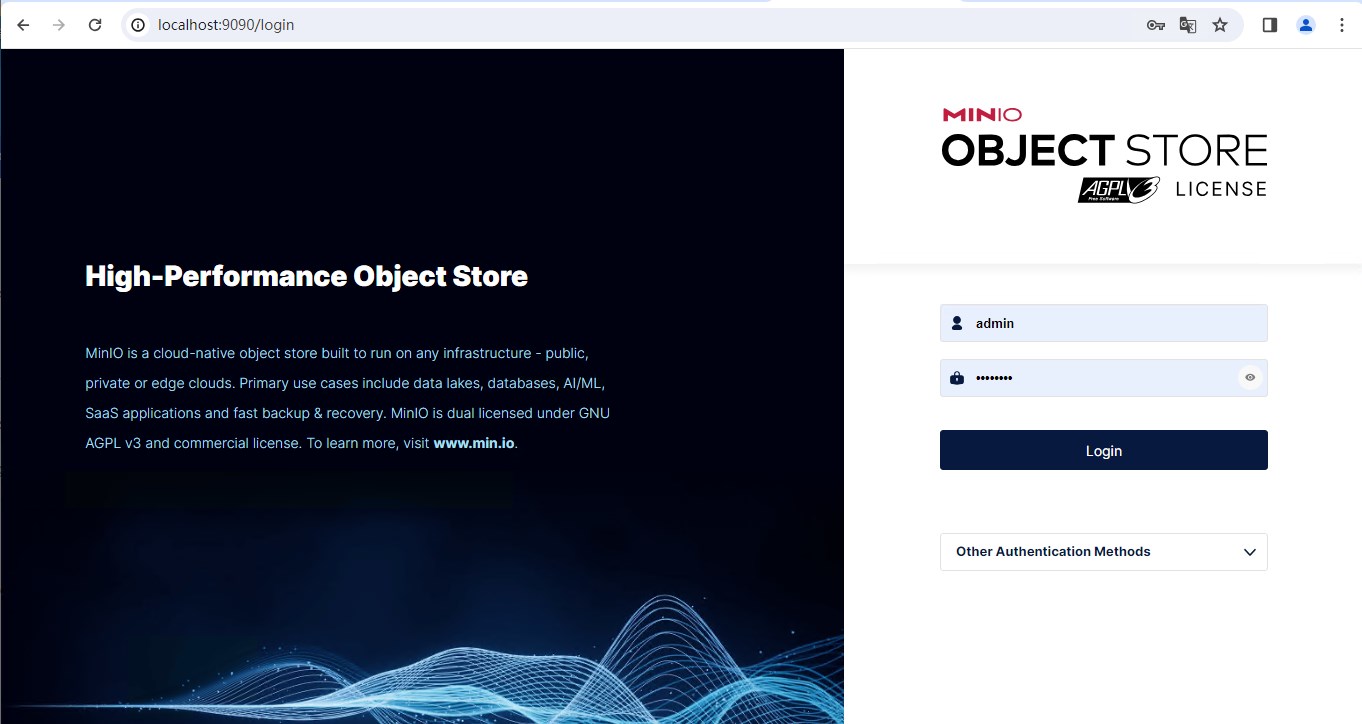The height and width of the screenshot is (724, 1362).
Task: View site information icon in address bar
Action: coord(138,25)
